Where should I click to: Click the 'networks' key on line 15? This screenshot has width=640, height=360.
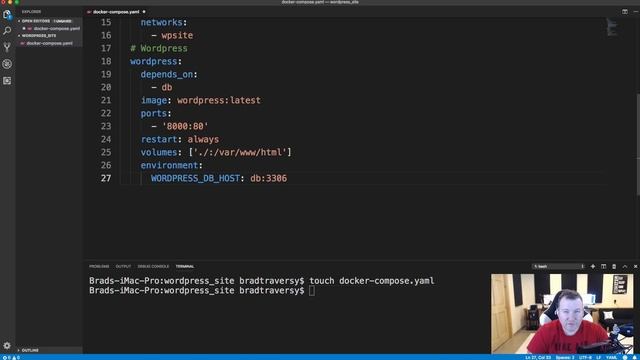[162, 22]
